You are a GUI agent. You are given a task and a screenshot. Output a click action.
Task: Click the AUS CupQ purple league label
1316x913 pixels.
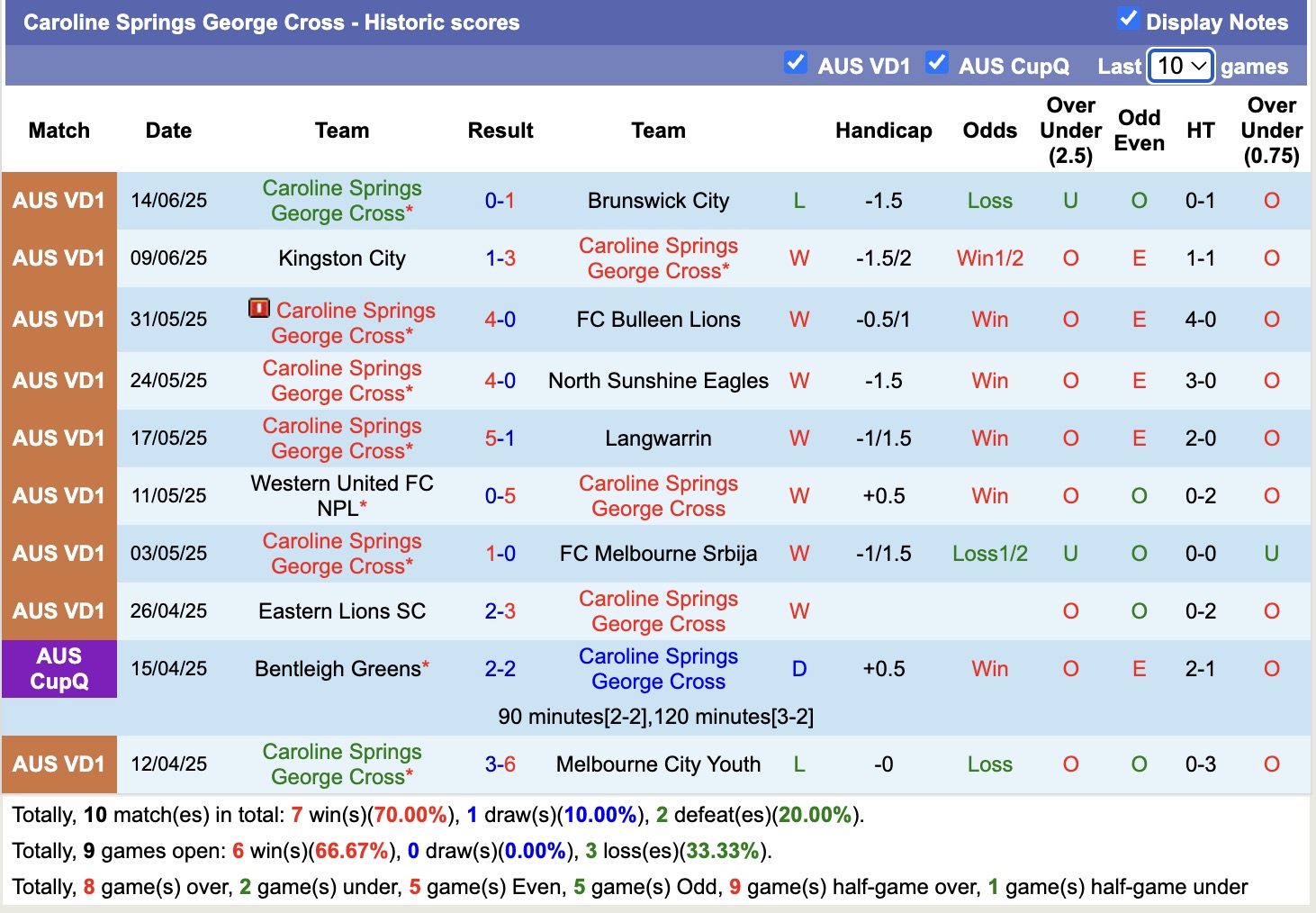[59, 668]
